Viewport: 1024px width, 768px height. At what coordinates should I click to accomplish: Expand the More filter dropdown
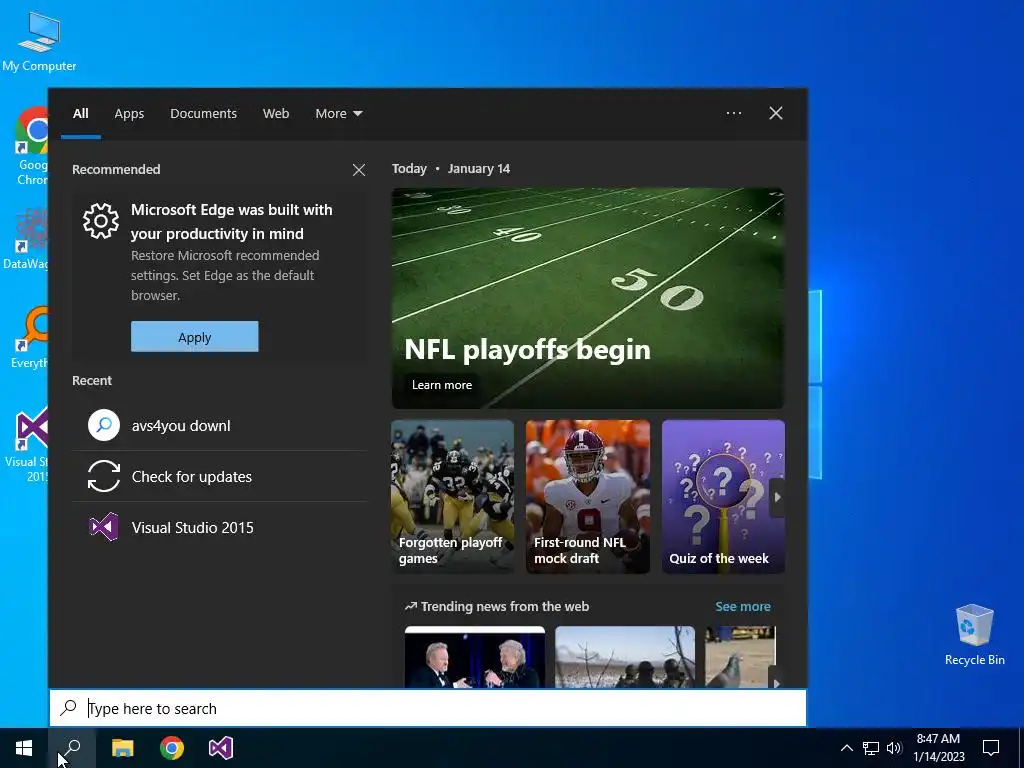click(x=338, y=114)
